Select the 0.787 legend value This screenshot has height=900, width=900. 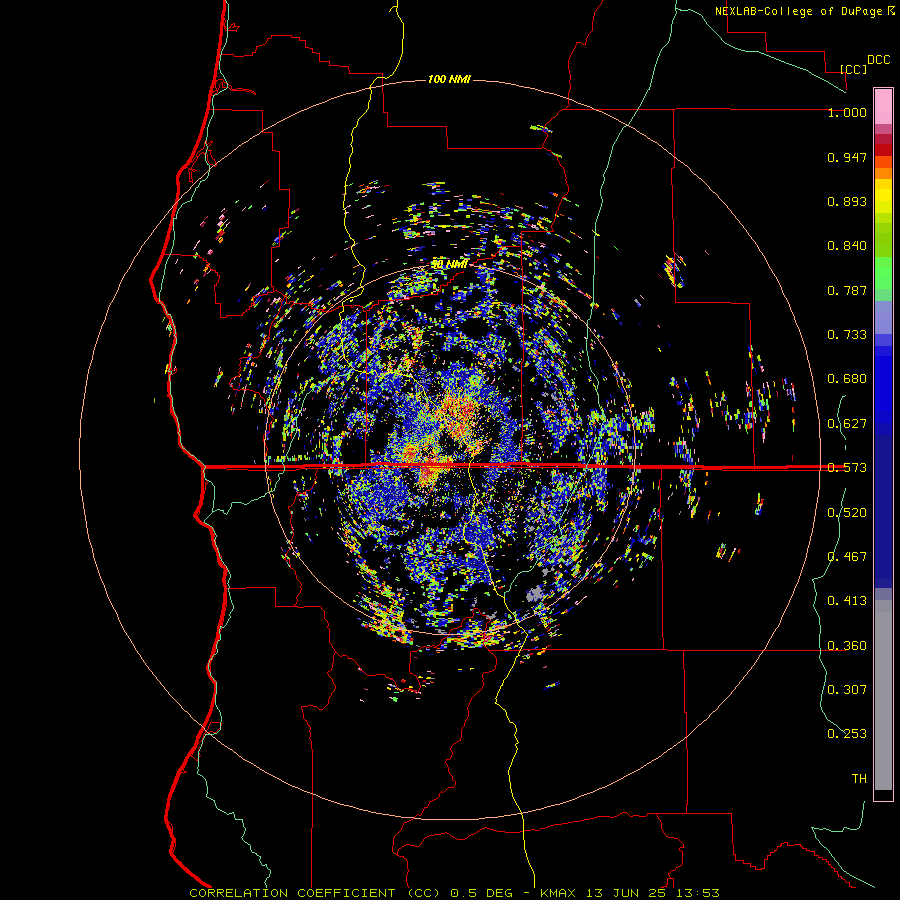pyautogui.click(x=847, y=290)
